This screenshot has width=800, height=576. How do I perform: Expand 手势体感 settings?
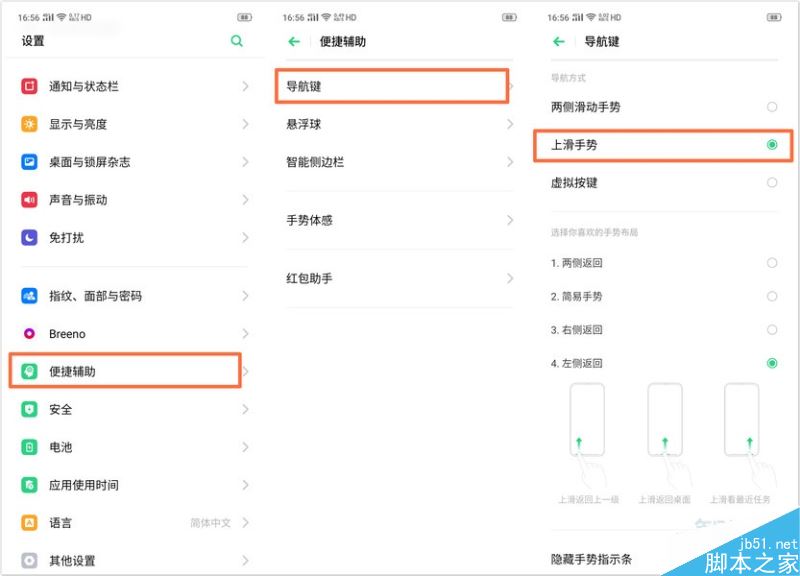pyautogui.click(x=508, y=221)
